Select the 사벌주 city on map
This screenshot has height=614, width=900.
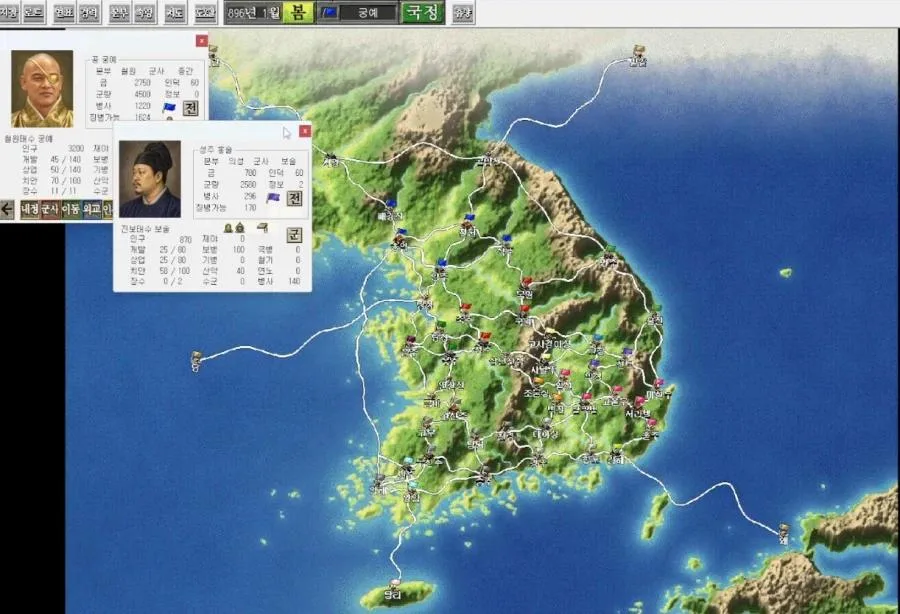pos(544,365)
